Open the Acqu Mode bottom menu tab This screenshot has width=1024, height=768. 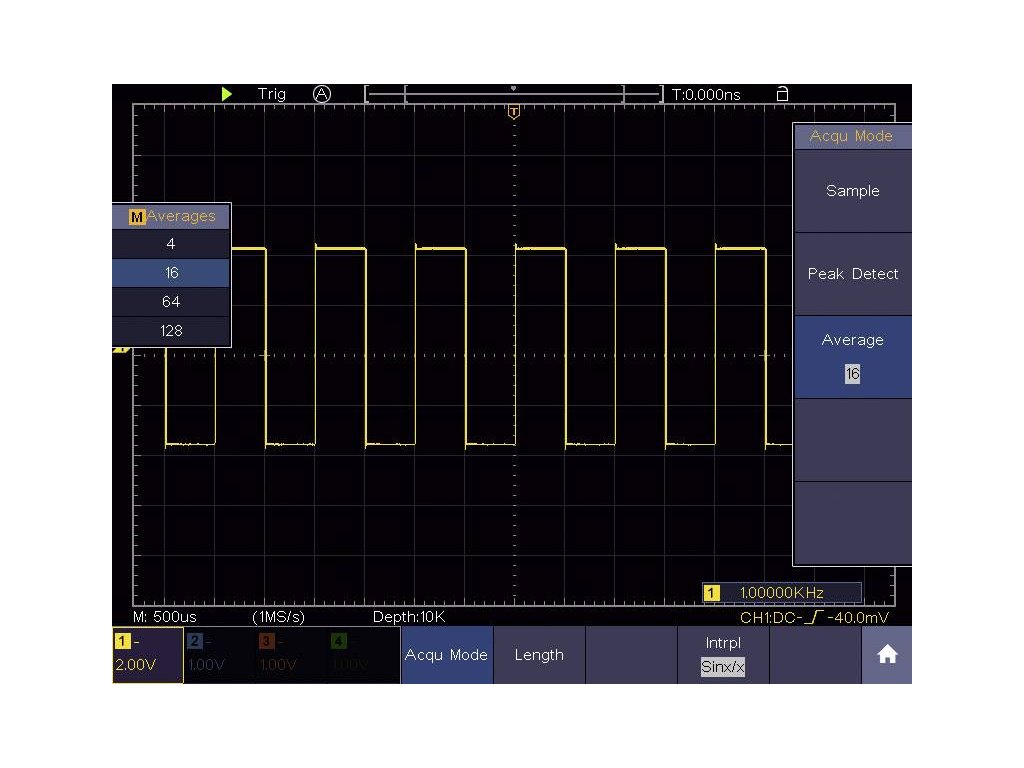coord(446,655)
